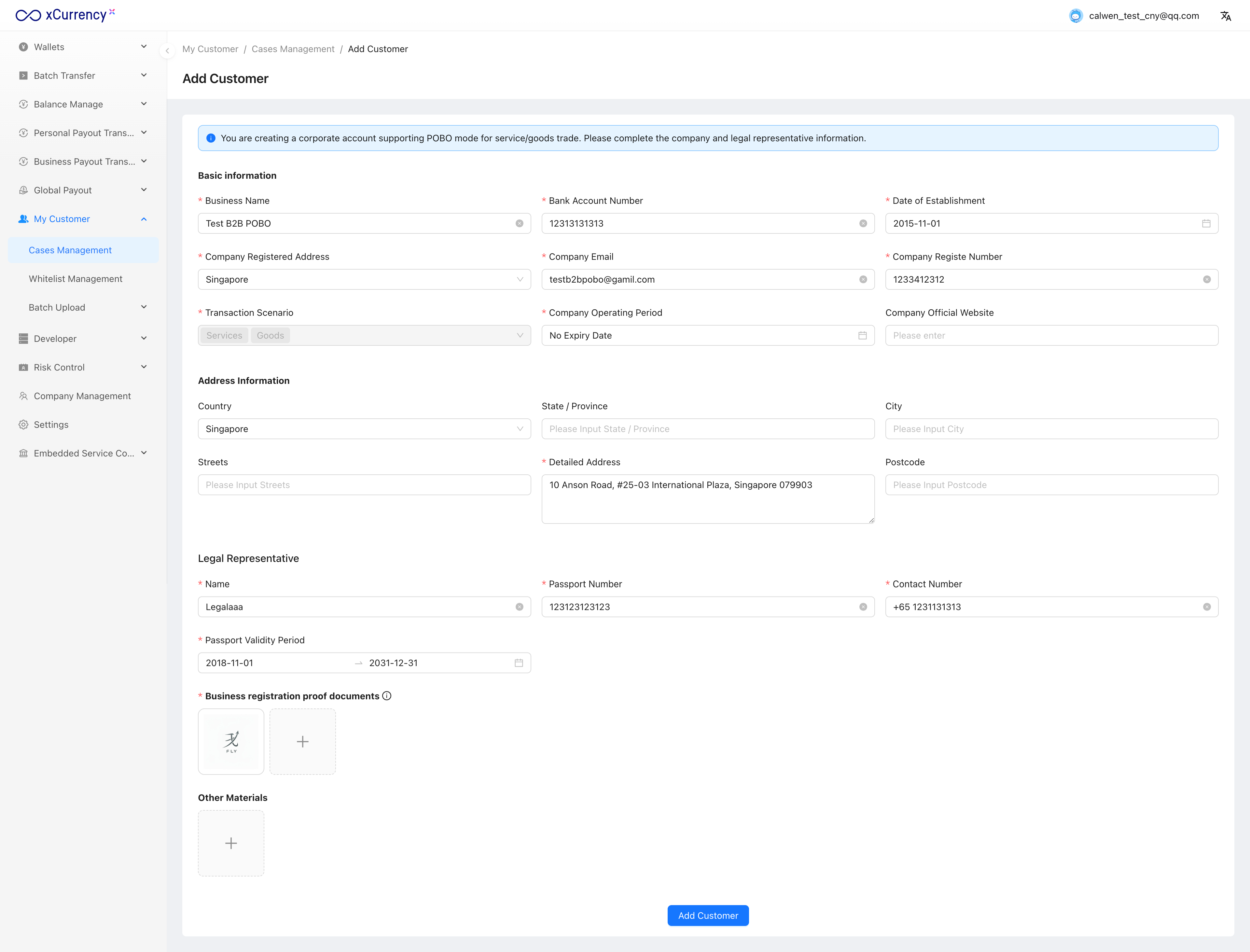Viewport: 1250px width, 952px height.
Task: Collapse sidebar using the arrow handle
Action: pos(167,50)
